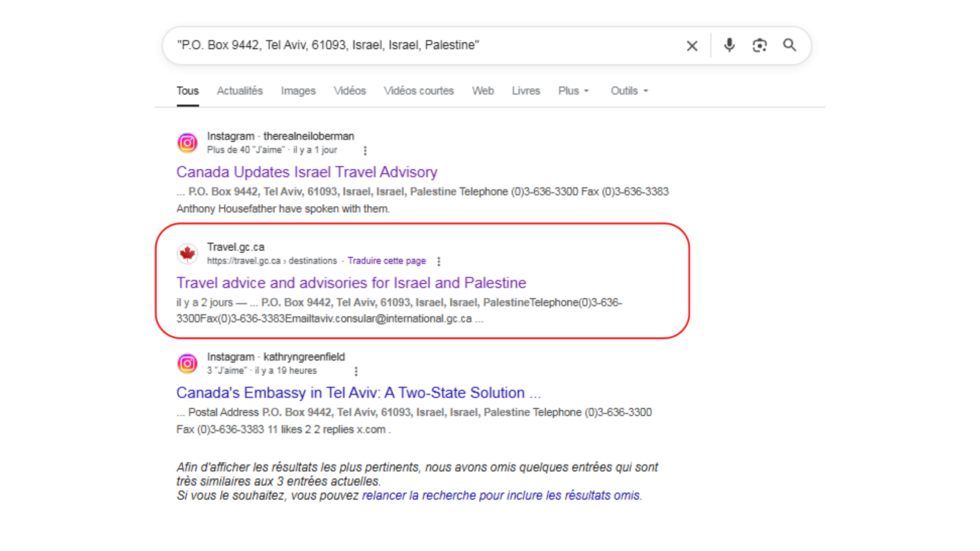Click '3 J'aime · il y a 19 heures' text
The height and width of the screenshot is (551, 980).
point(262,370)
